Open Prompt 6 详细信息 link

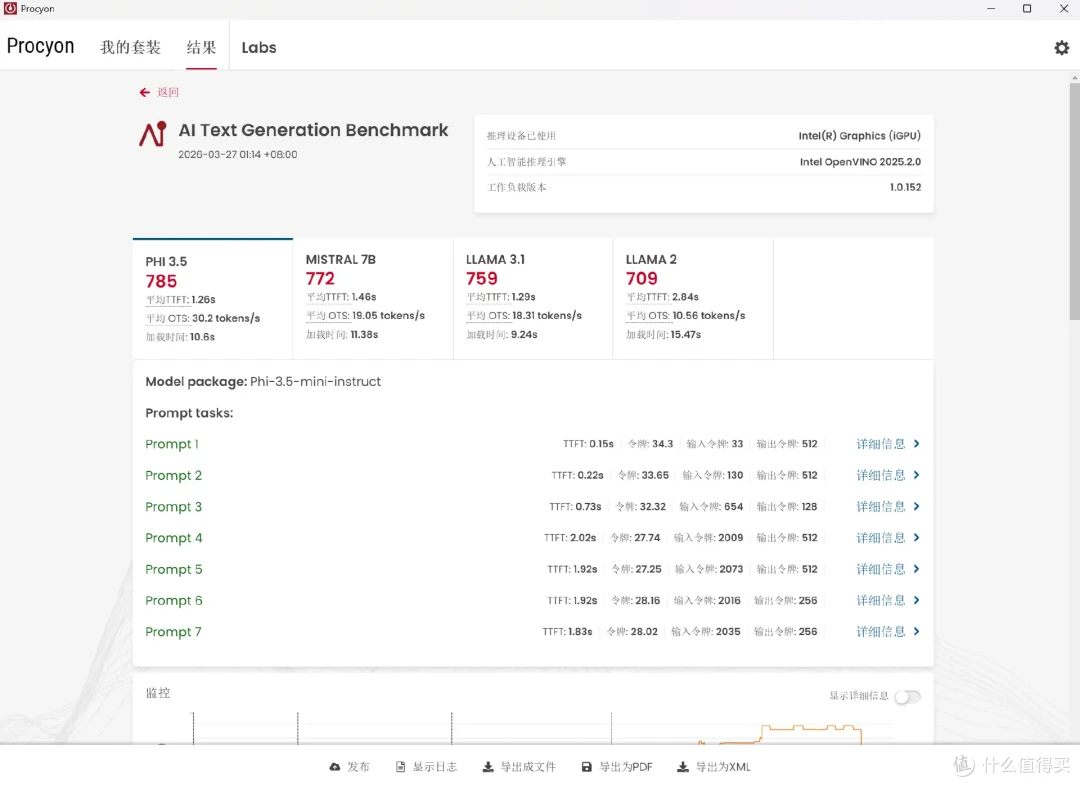[880, 600]
